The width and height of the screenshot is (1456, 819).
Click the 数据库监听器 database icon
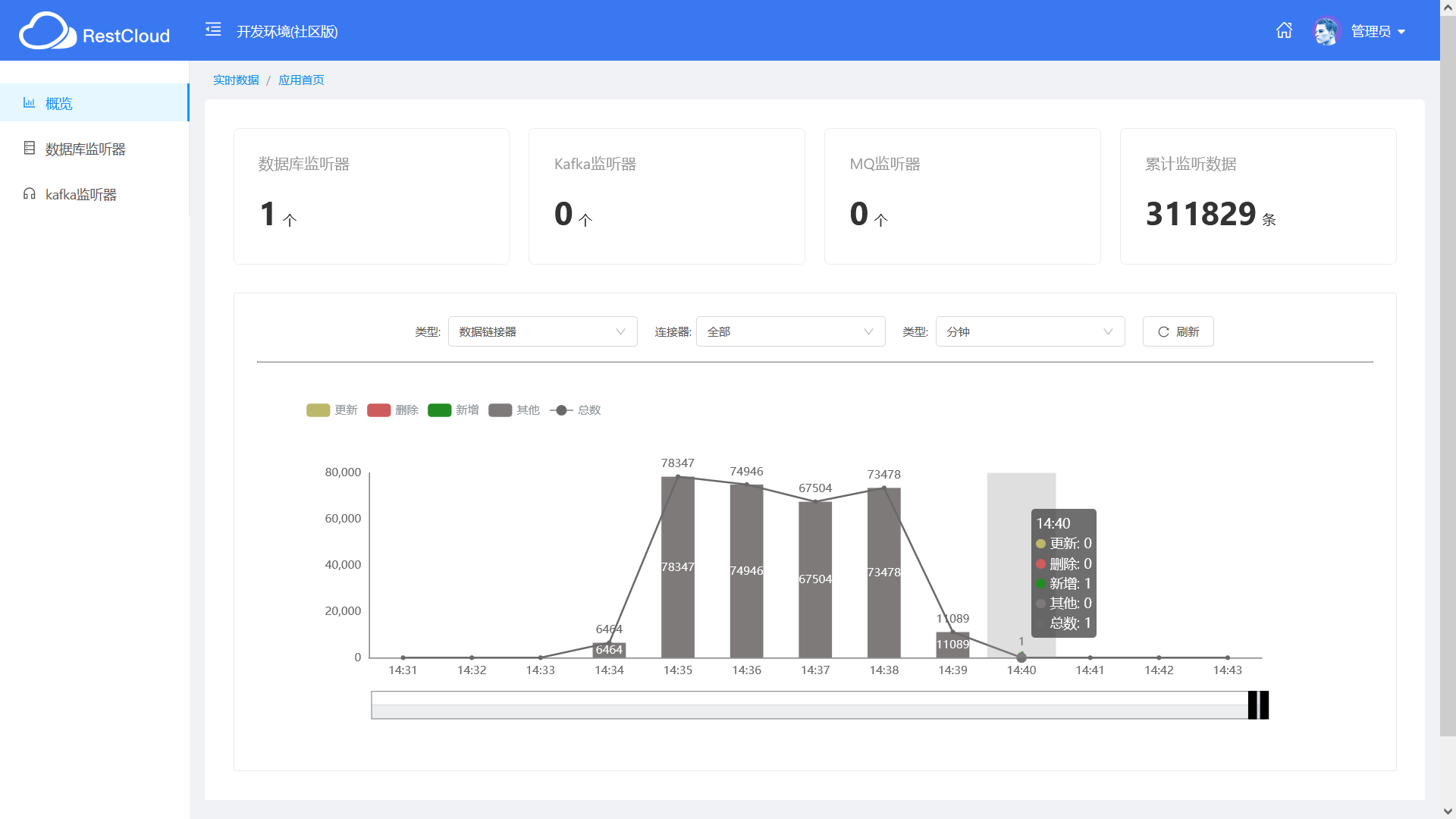(x=30, y=149)
